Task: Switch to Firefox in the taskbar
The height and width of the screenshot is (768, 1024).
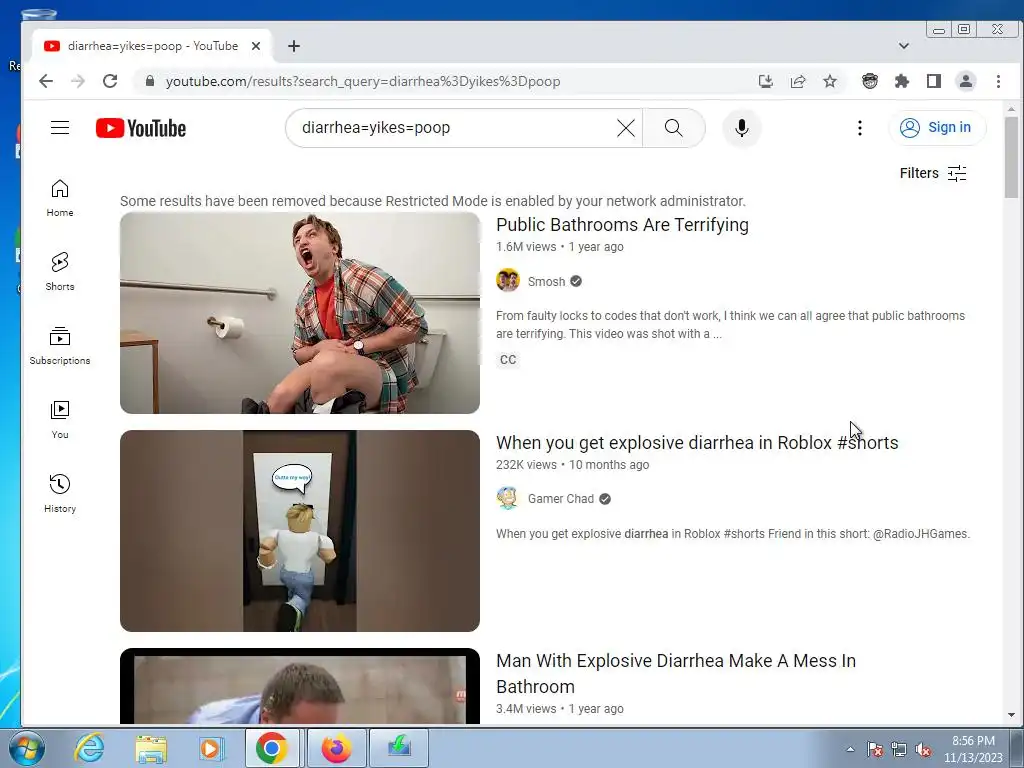Action: coord(336,748)
